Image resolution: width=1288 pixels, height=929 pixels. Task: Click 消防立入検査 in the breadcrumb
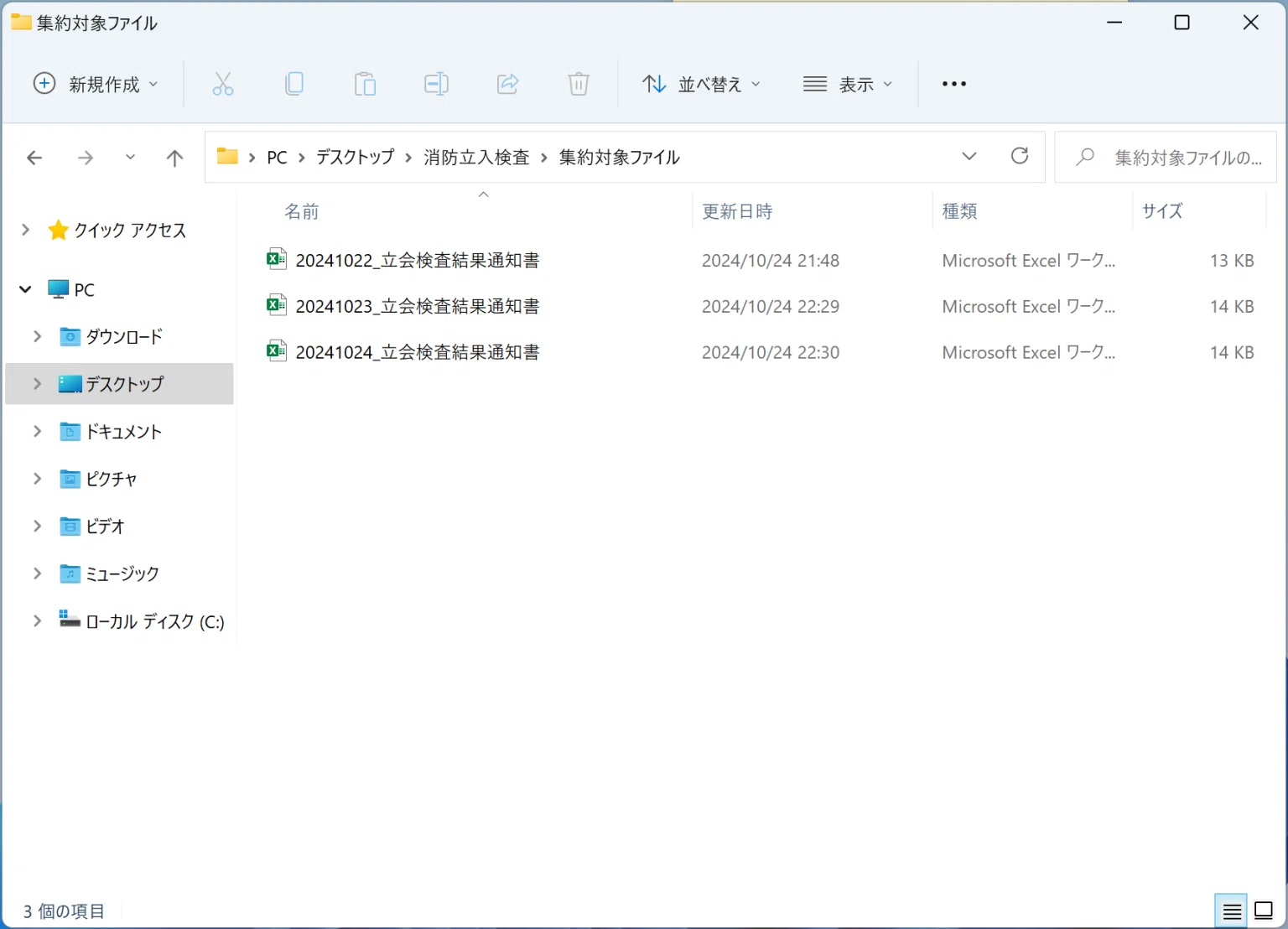point(476,158)
